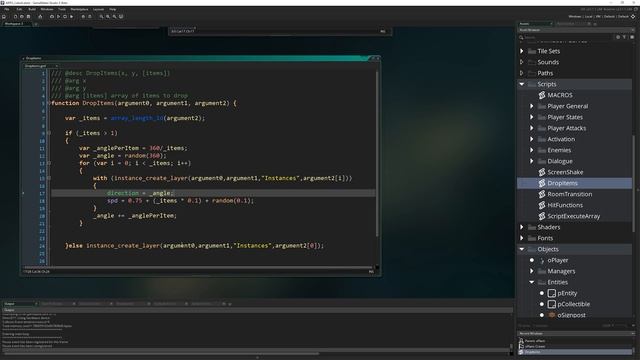Image resolution: width=640 pixels, height=360 pixels.
Task: Open the target manager crosshair icon
Action: [633, 16]
